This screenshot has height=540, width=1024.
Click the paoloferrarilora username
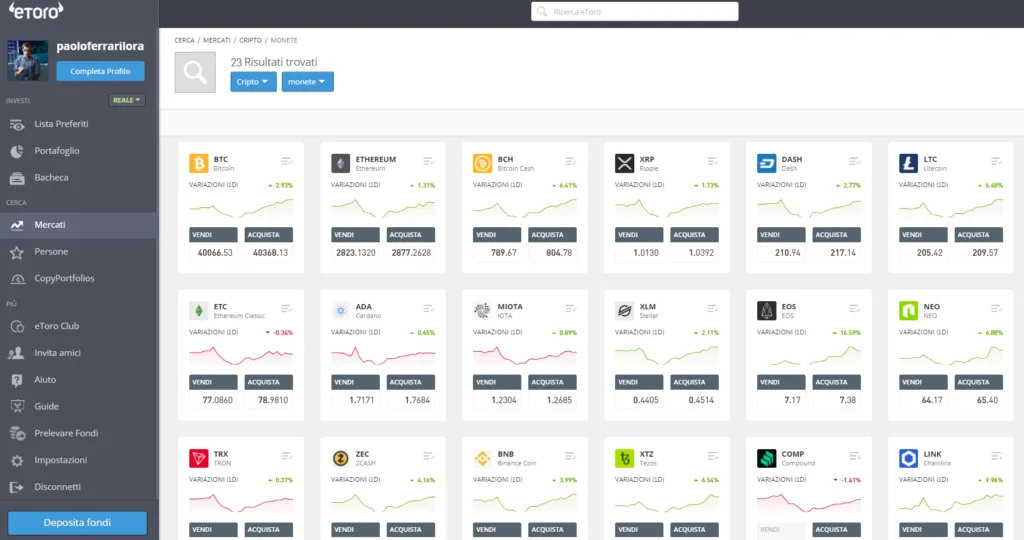tap(100, 46)
